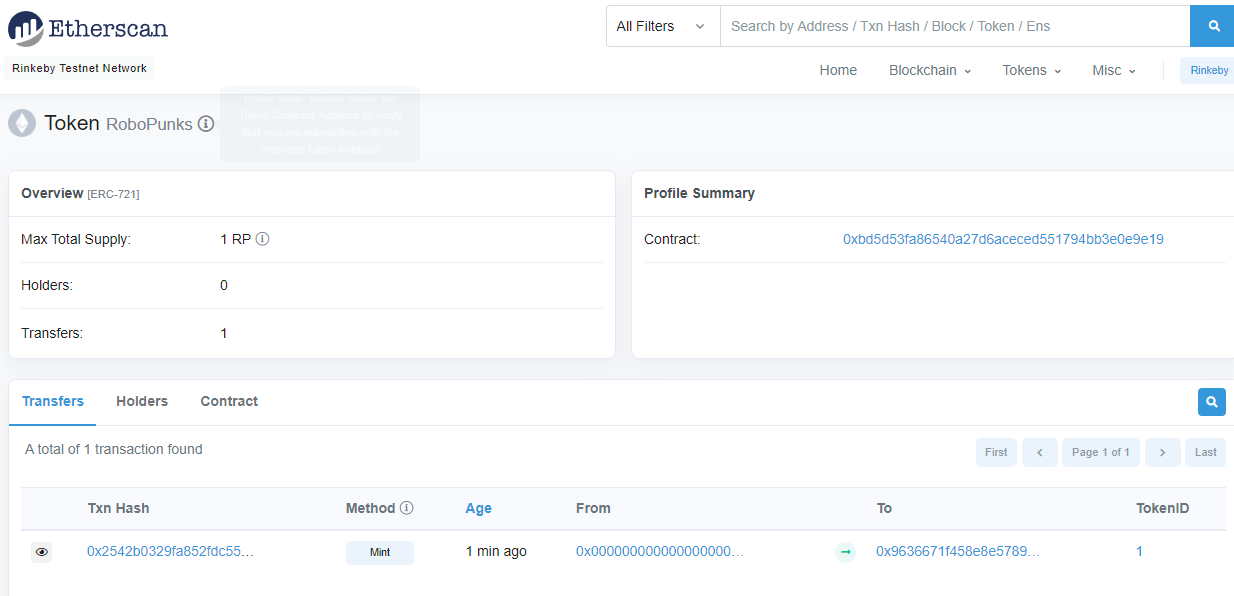
Task: Click the token avatar next to Token heading
Action: click(x=21, y=124)
